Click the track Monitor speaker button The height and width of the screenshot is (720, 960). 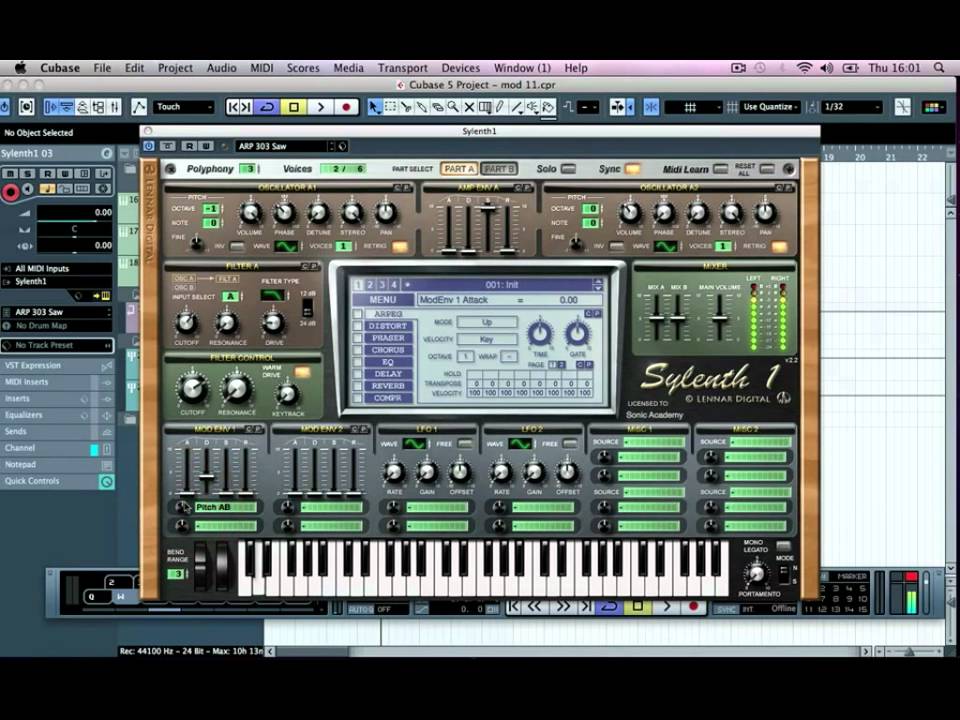point(28,189)
